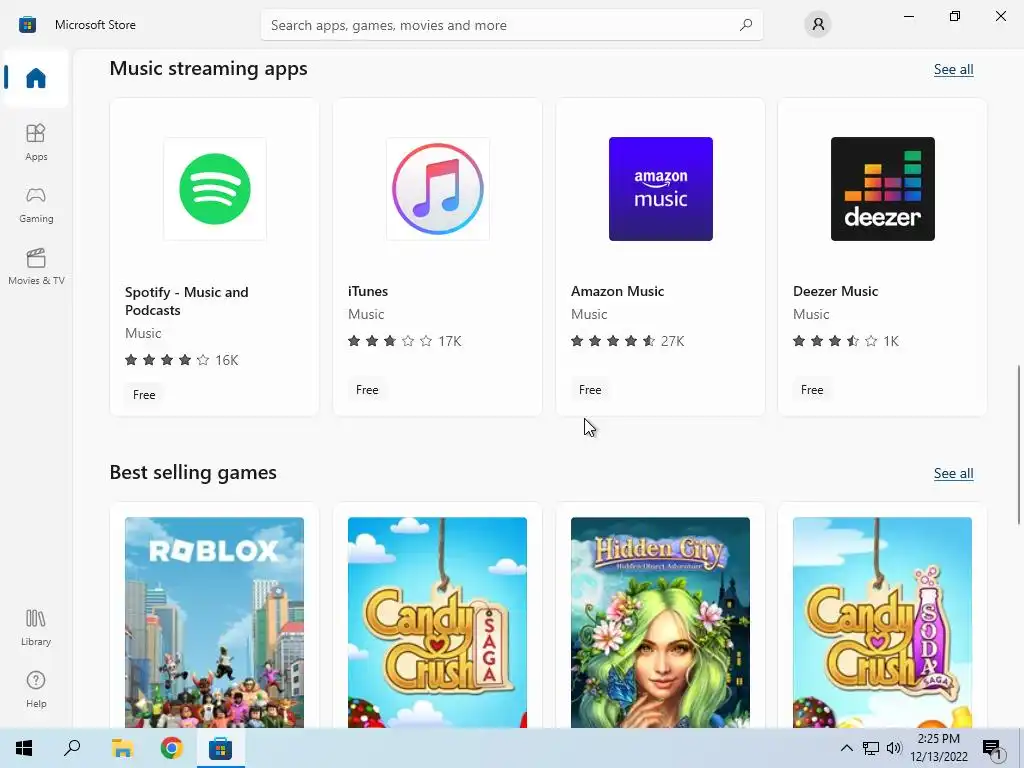The width and height of the screenshot is (1024, 768).
Task: Open the Candy Crush Saga thumbnail
Action: (438, 622)
